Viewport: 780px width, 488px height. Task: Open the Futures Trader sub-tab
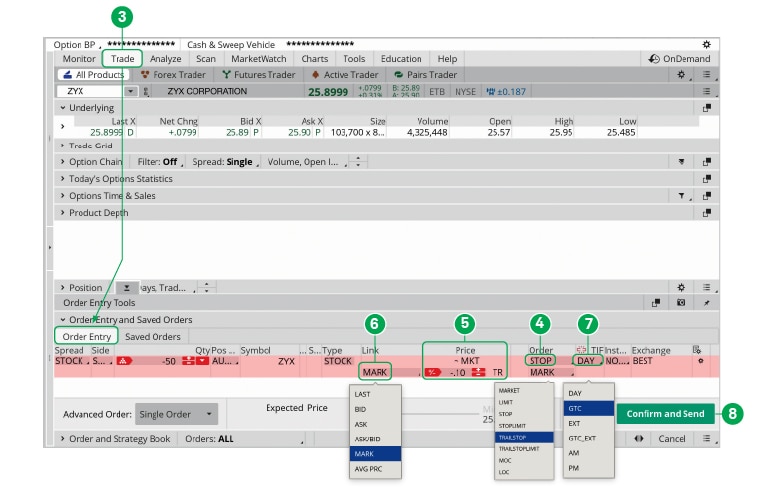point(259,75)
